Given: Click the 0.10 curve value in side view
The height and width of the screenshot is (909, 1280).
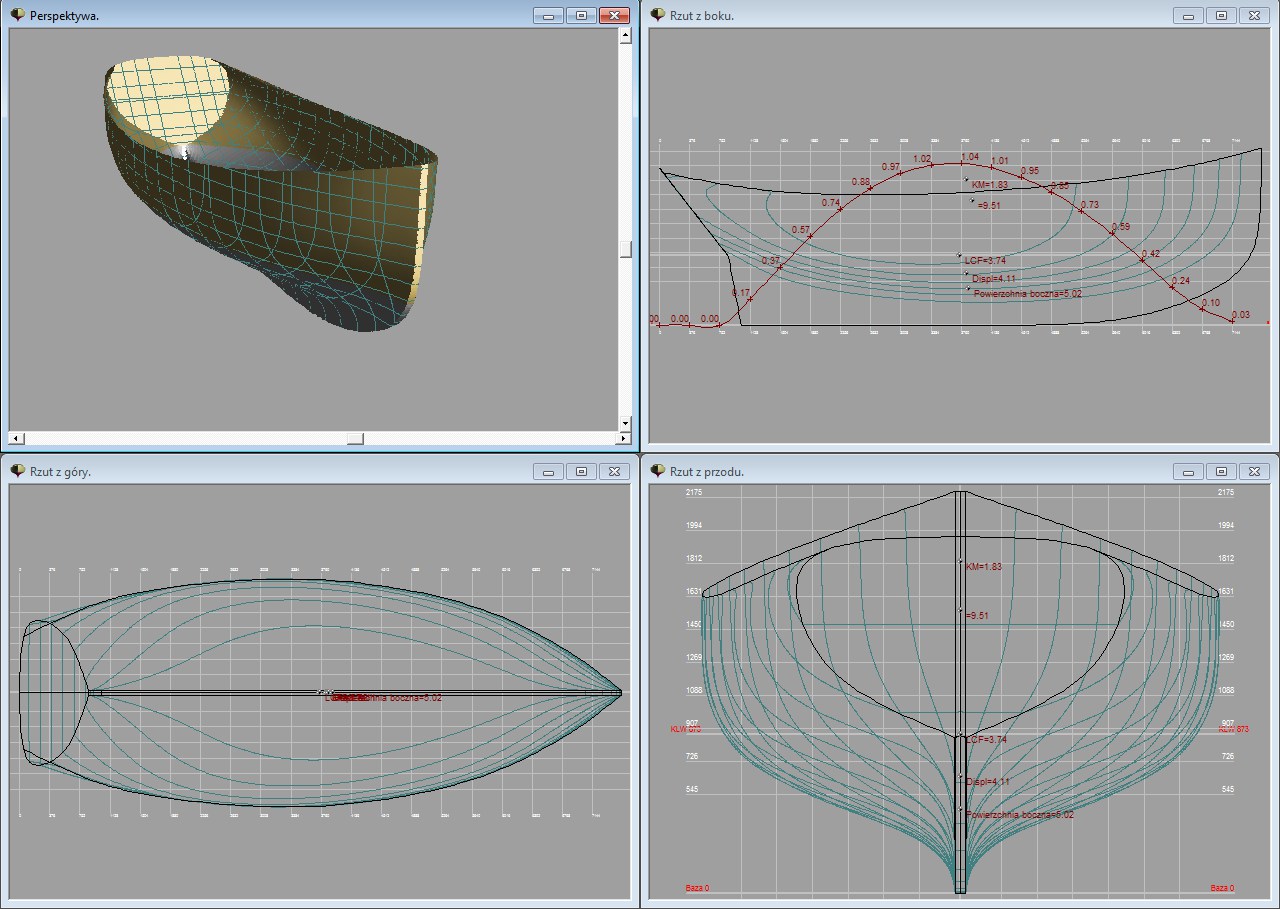Looking at the screenshot, I should click(1211, 303).
